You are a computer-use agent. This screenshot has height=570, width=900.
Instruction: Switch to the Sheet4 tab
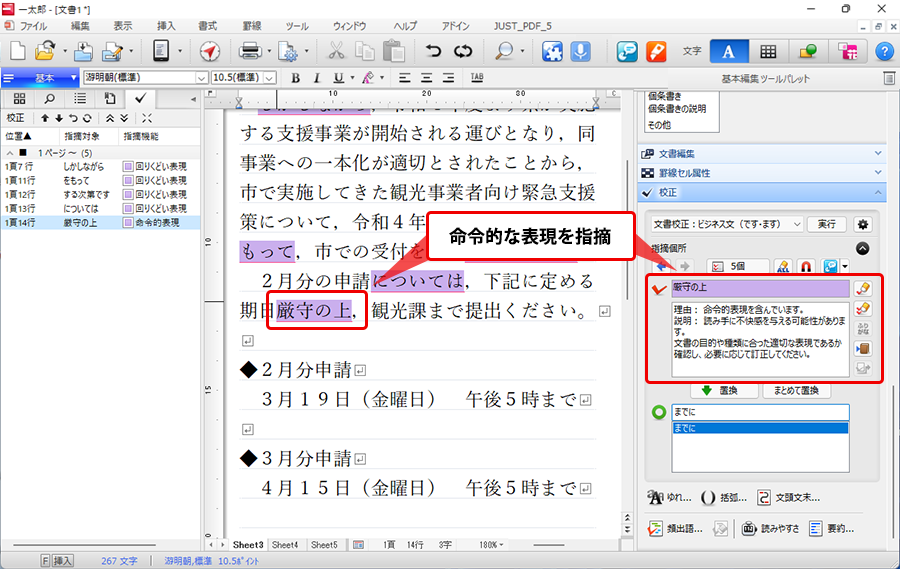pos(285,545)
